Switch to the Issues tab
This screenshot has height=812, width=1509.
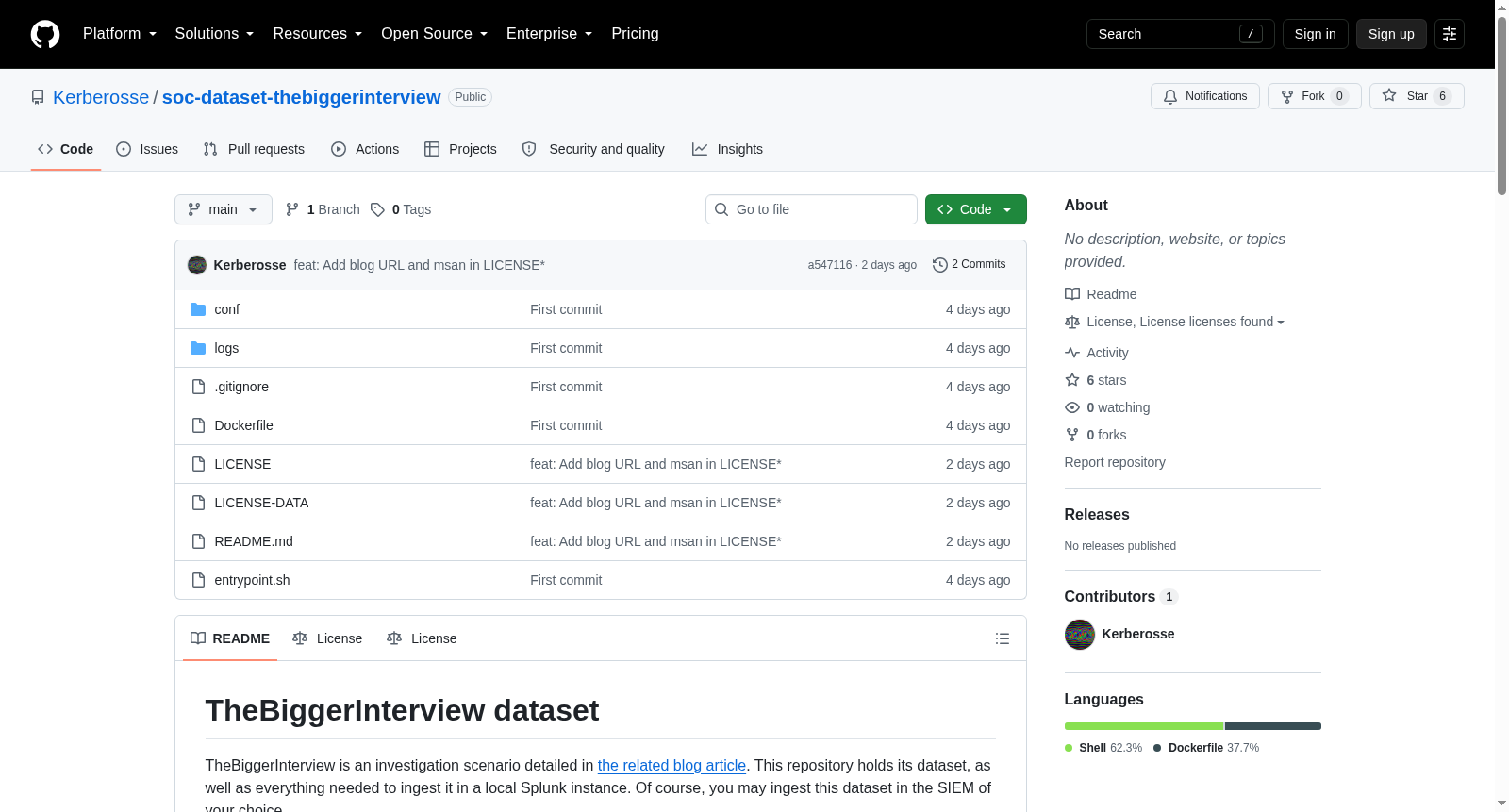pyautogui.click(x=147, y=149)
